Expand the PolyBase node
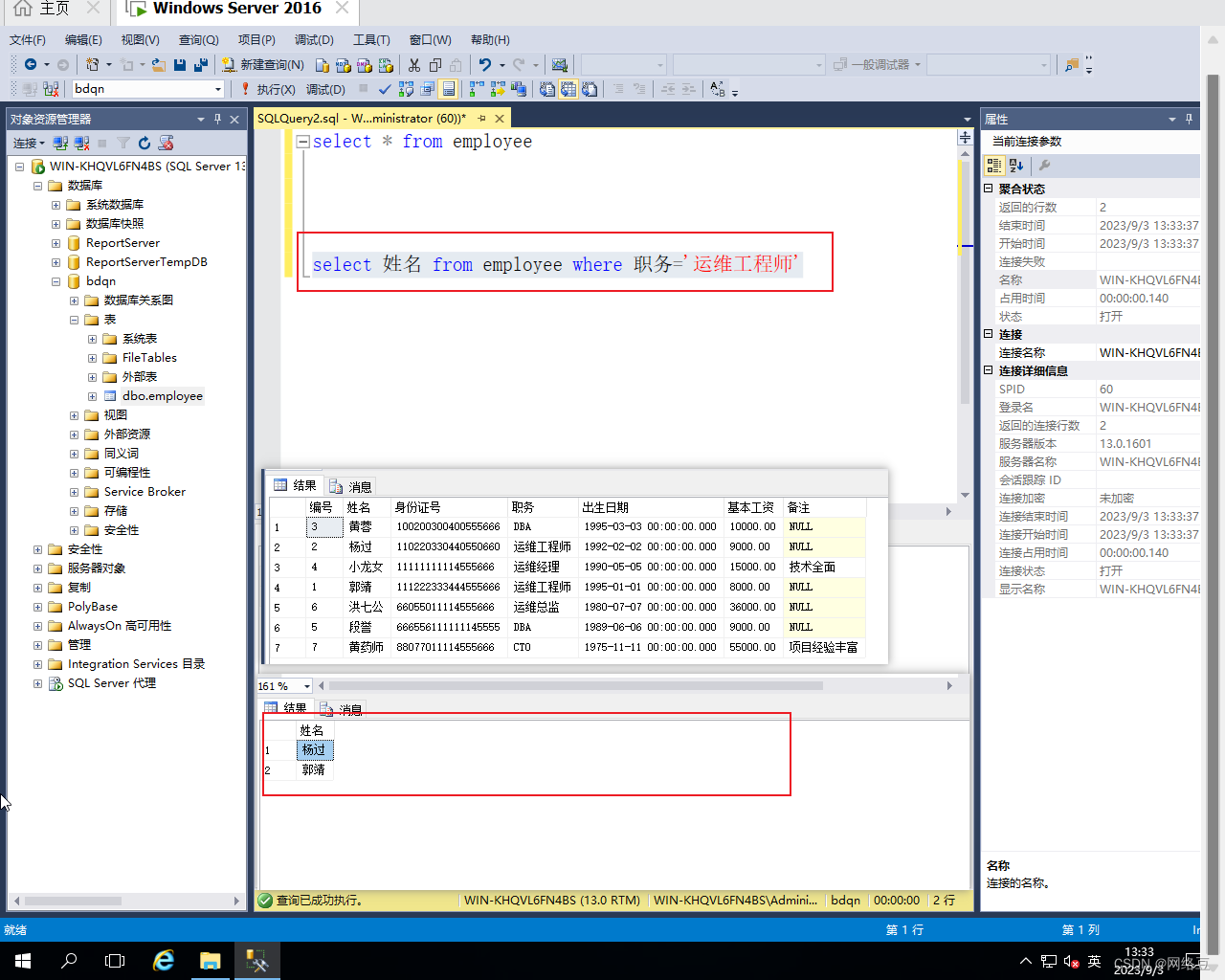Image resolution: width=1225 pixels, height=980 pixels. pyautogui.click(x=37, y=607)
